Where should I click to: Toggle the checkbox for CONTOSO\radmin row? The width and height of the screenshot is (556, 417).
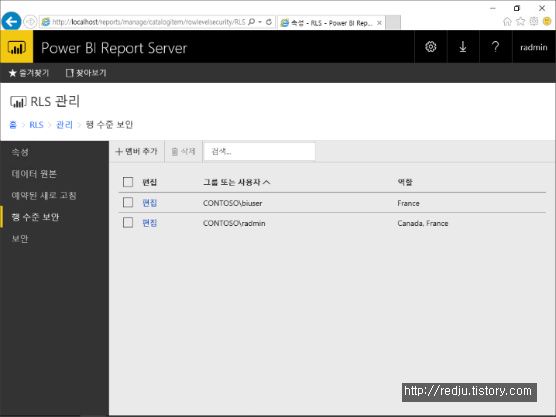pos(128,223)
